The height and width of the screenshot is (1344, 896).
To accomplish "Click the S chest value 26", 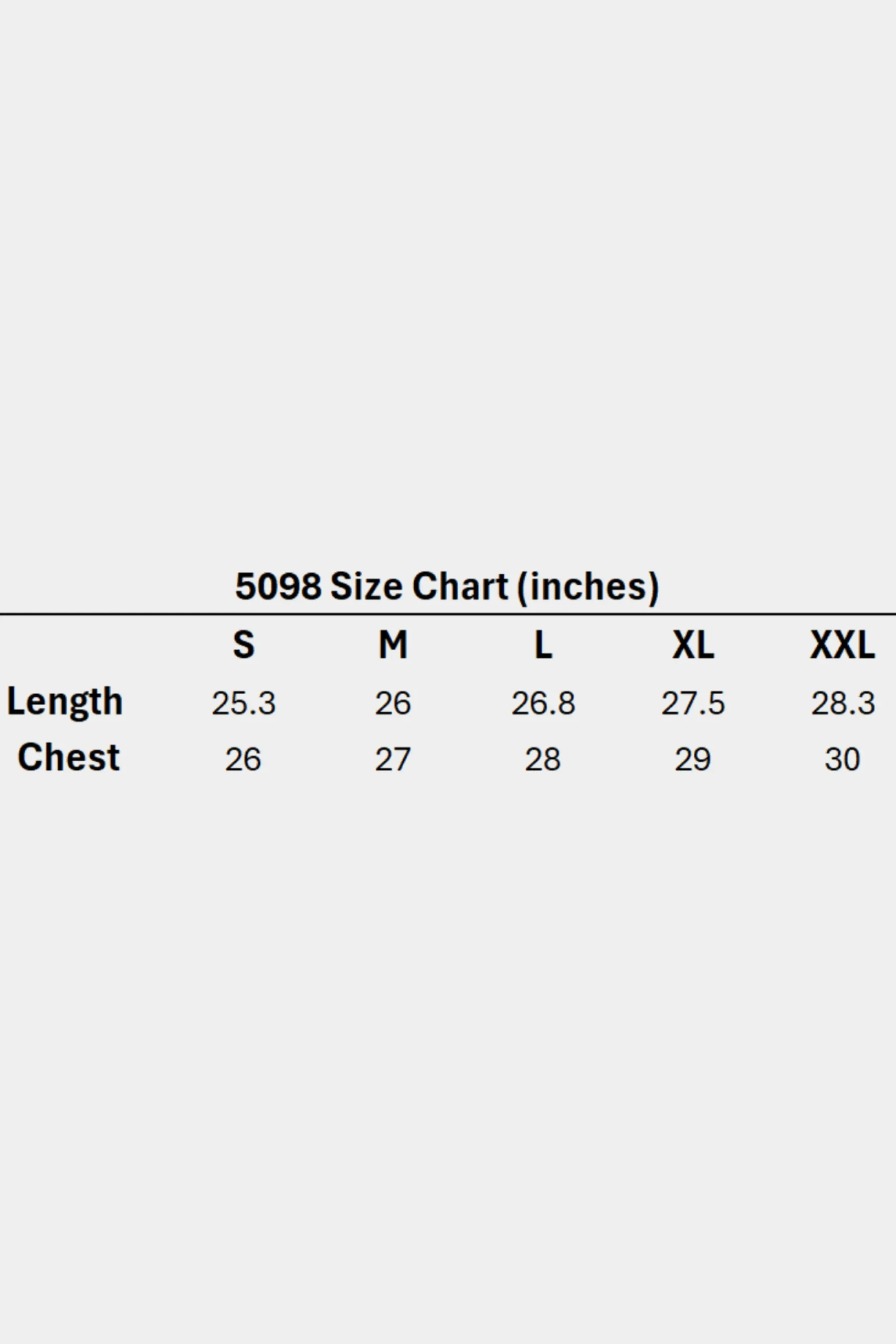I will [243, 760].
